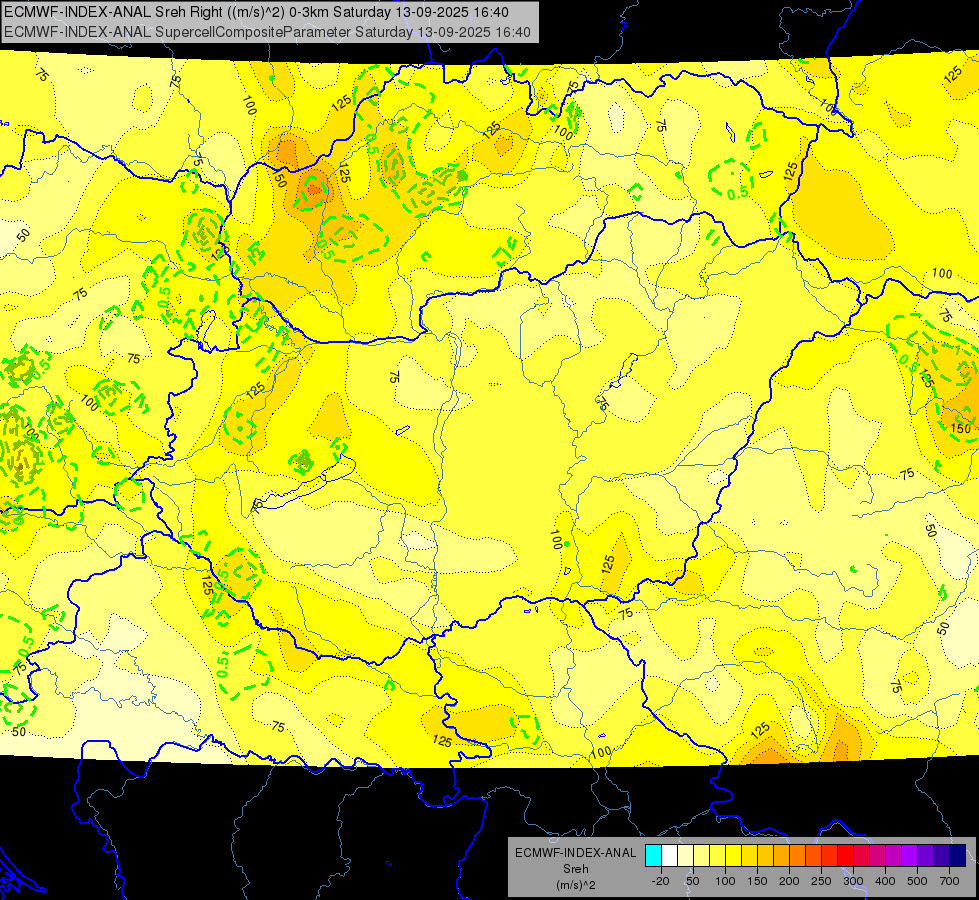Click the '500' value under the color scale
The image size is (979, 900).
pos(917,881)
